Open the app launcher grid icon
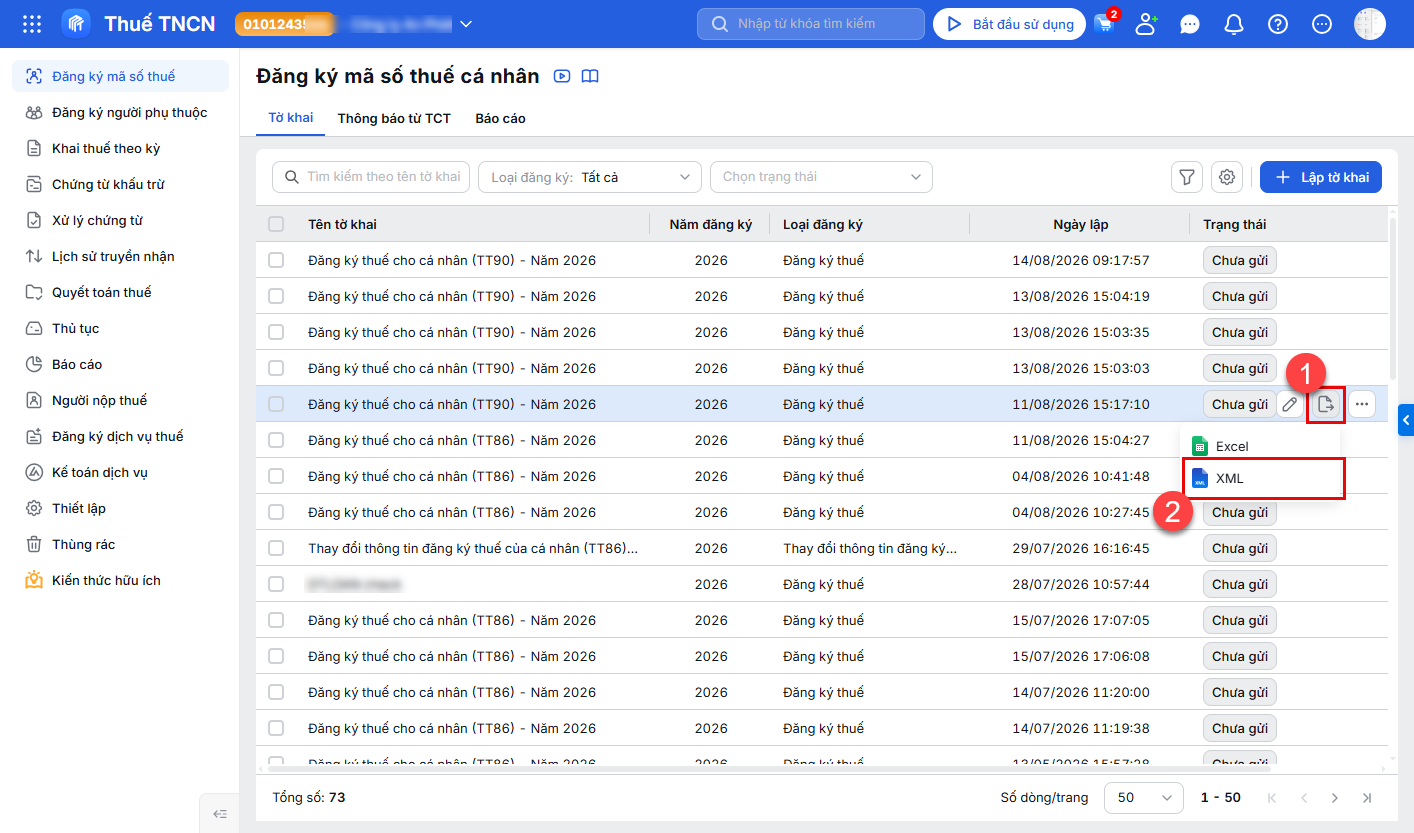The width and height of the screenshot is (1414, 833). 32,24
